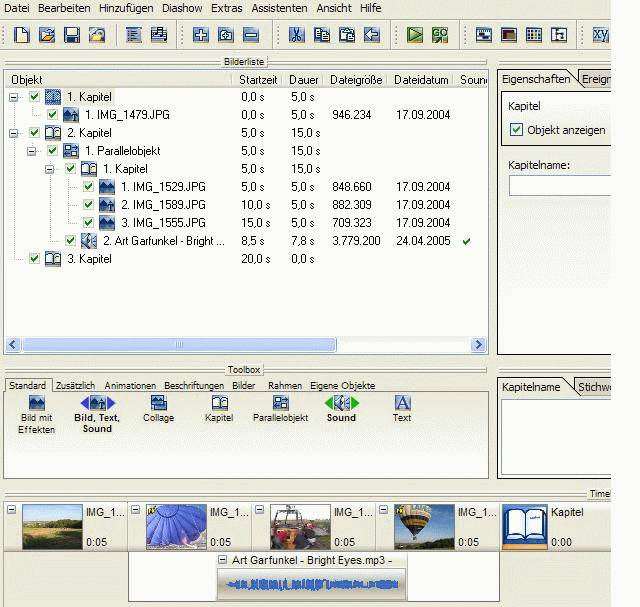Collapse the Art Garfunkel audio track in timeline
Screen dimensions: 640x607
click(x=222, y=560)
